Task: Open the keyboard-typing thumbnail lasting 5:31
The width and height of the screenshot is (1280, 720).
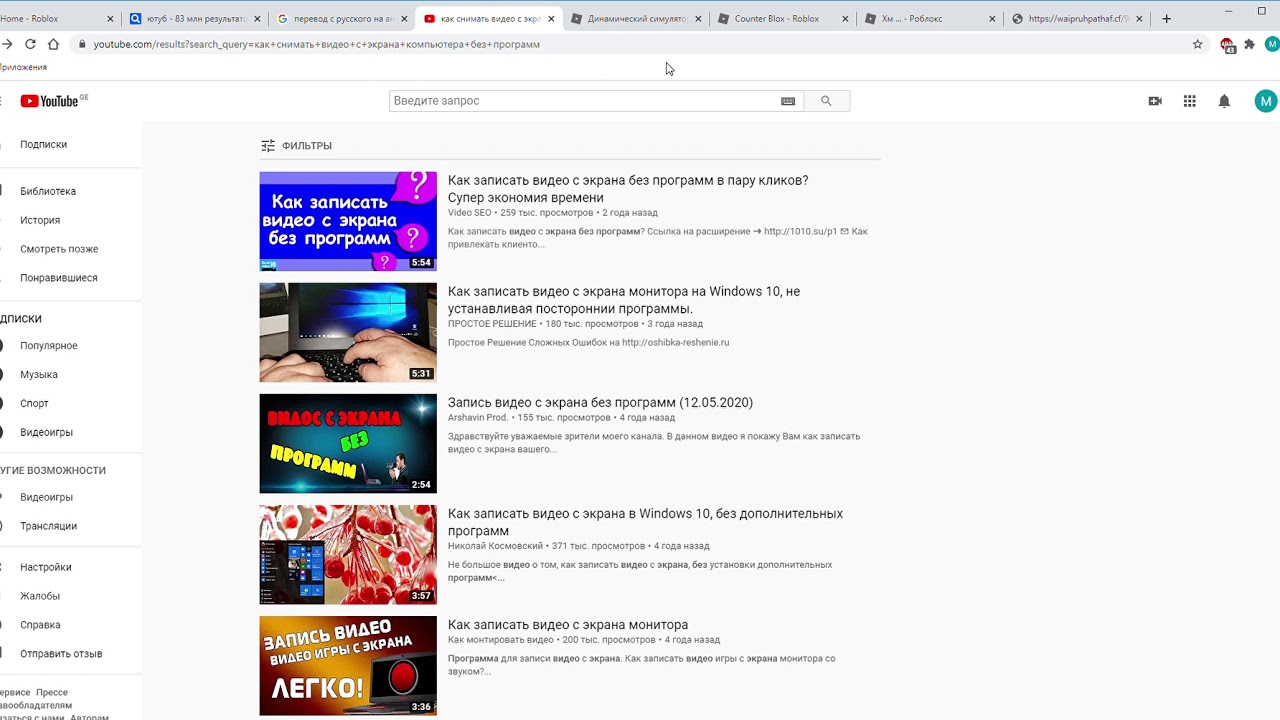Action: click(348, 332)
